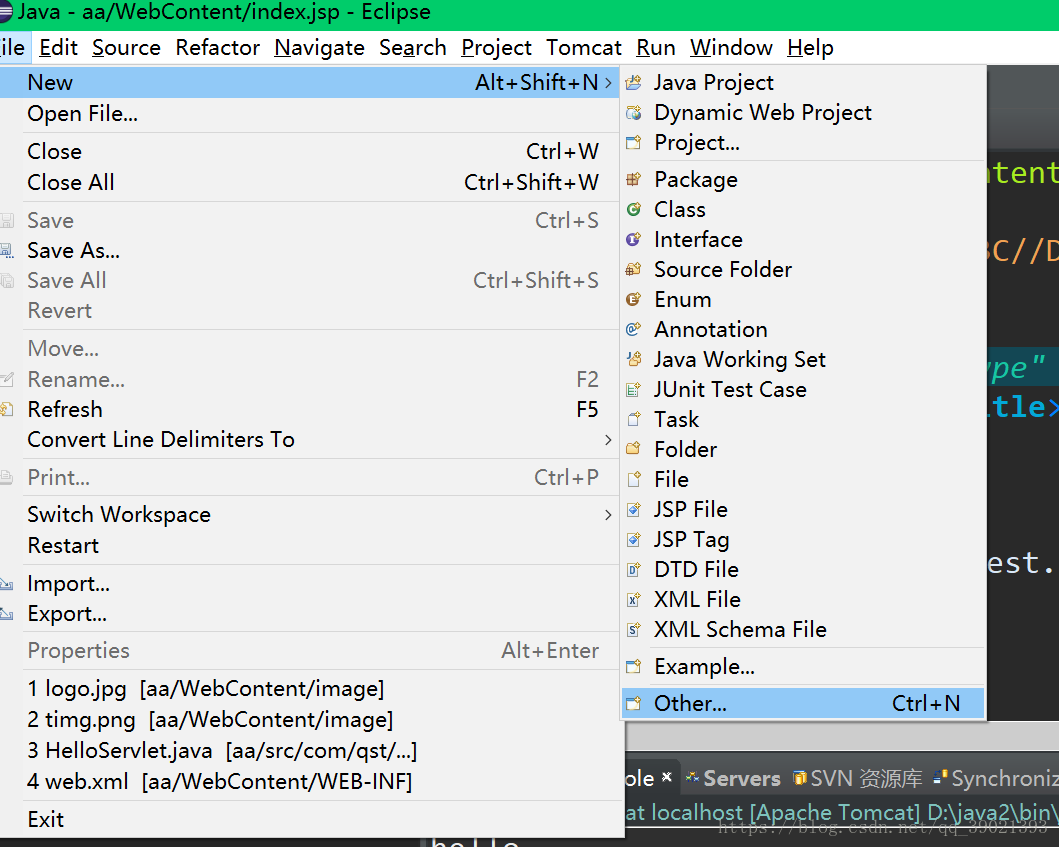Click the Interface icon in submenu

tap(633, 240)
